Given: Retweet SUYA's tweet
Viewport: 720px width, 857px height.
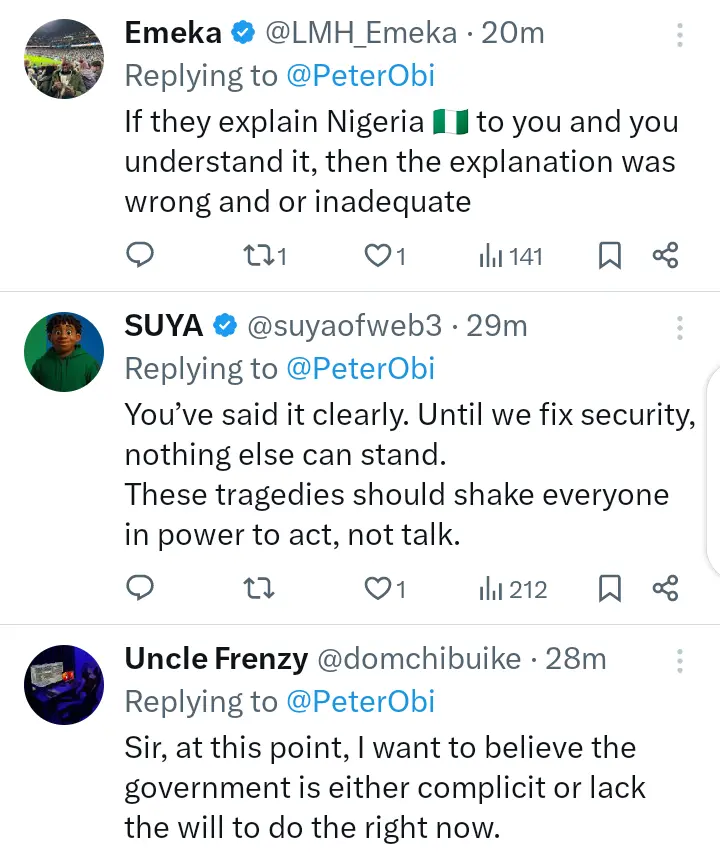Looking at the screenshot, I should (259, 588).
